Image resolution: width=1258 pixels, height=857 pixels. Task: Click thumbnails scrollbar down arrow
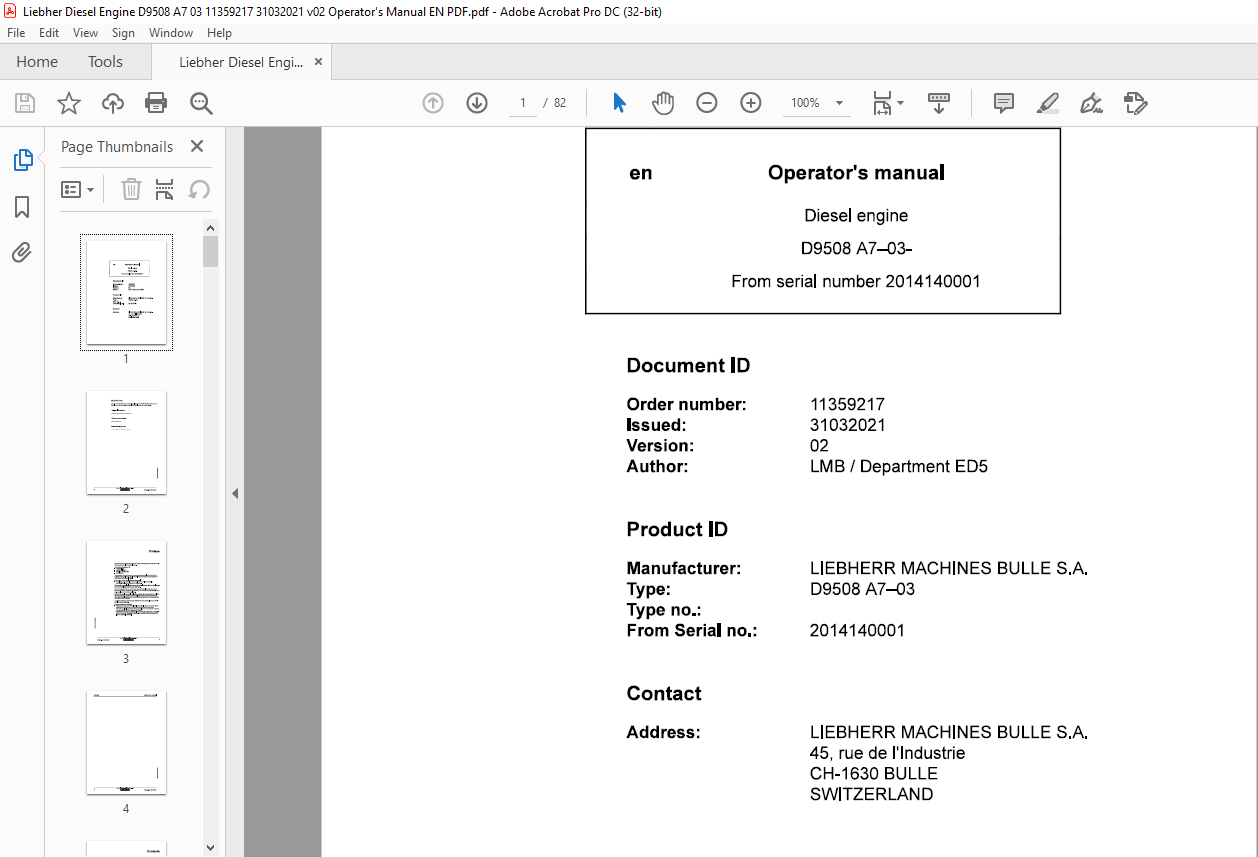[x=210, y=847]
